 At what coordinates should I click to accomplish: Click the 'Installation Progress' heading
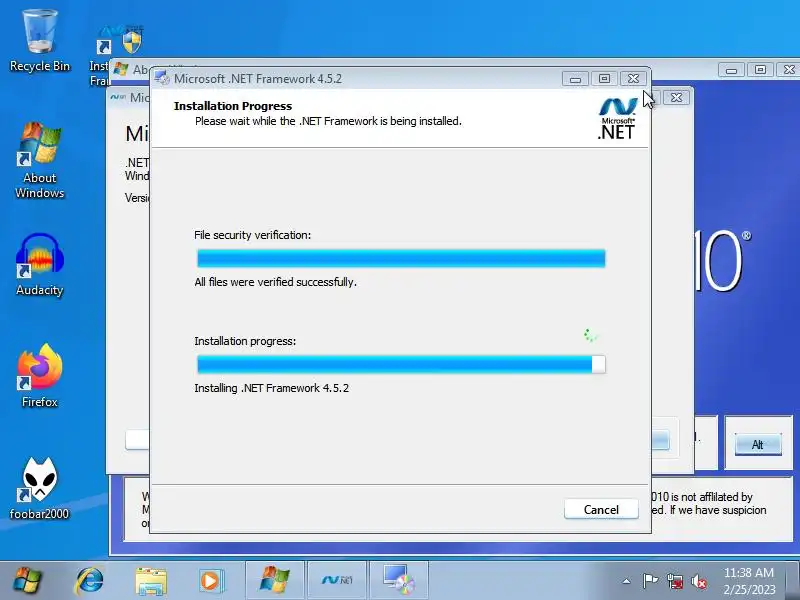(x=233, y=106)
